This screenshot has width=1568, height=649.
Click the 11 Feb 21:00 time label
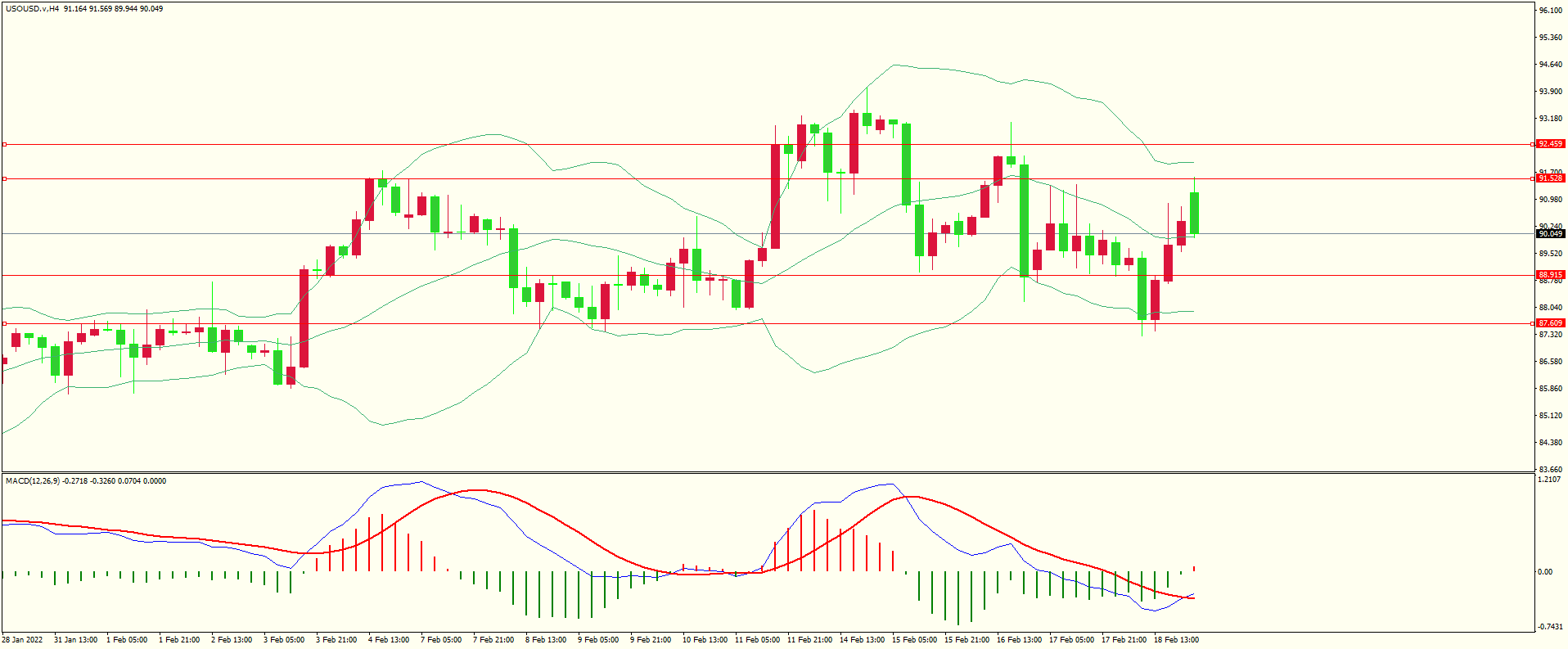tap(809, 640)
